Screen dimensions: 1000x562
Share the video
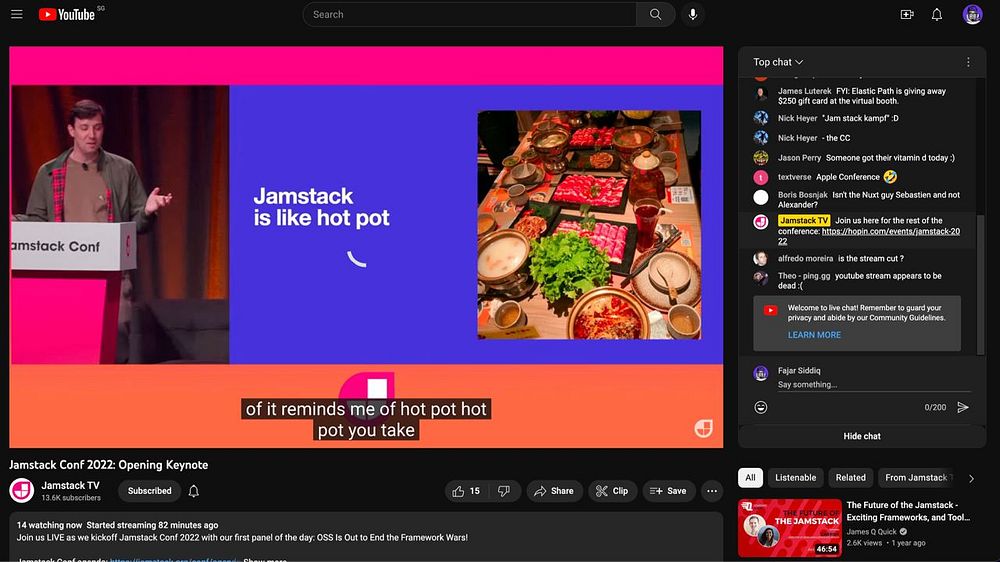(554, 491)
